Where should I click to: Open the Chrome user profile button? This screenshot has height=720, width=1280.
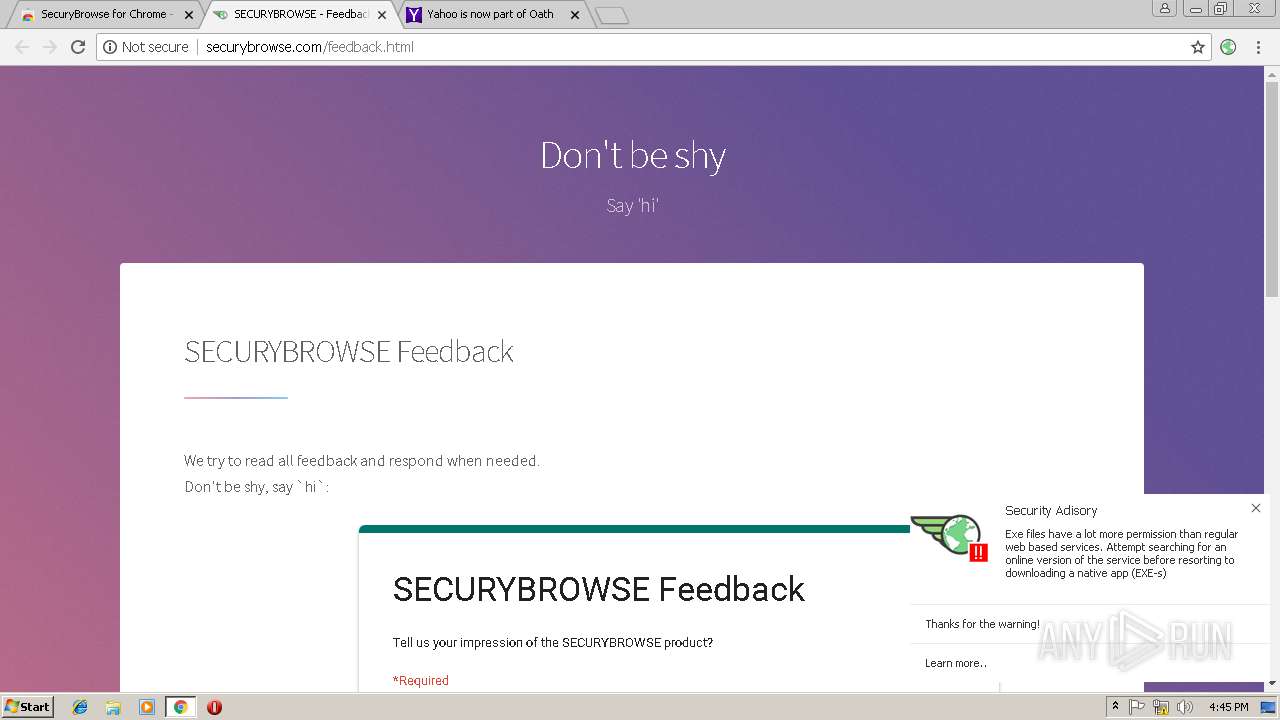(x=1165, y=9)
